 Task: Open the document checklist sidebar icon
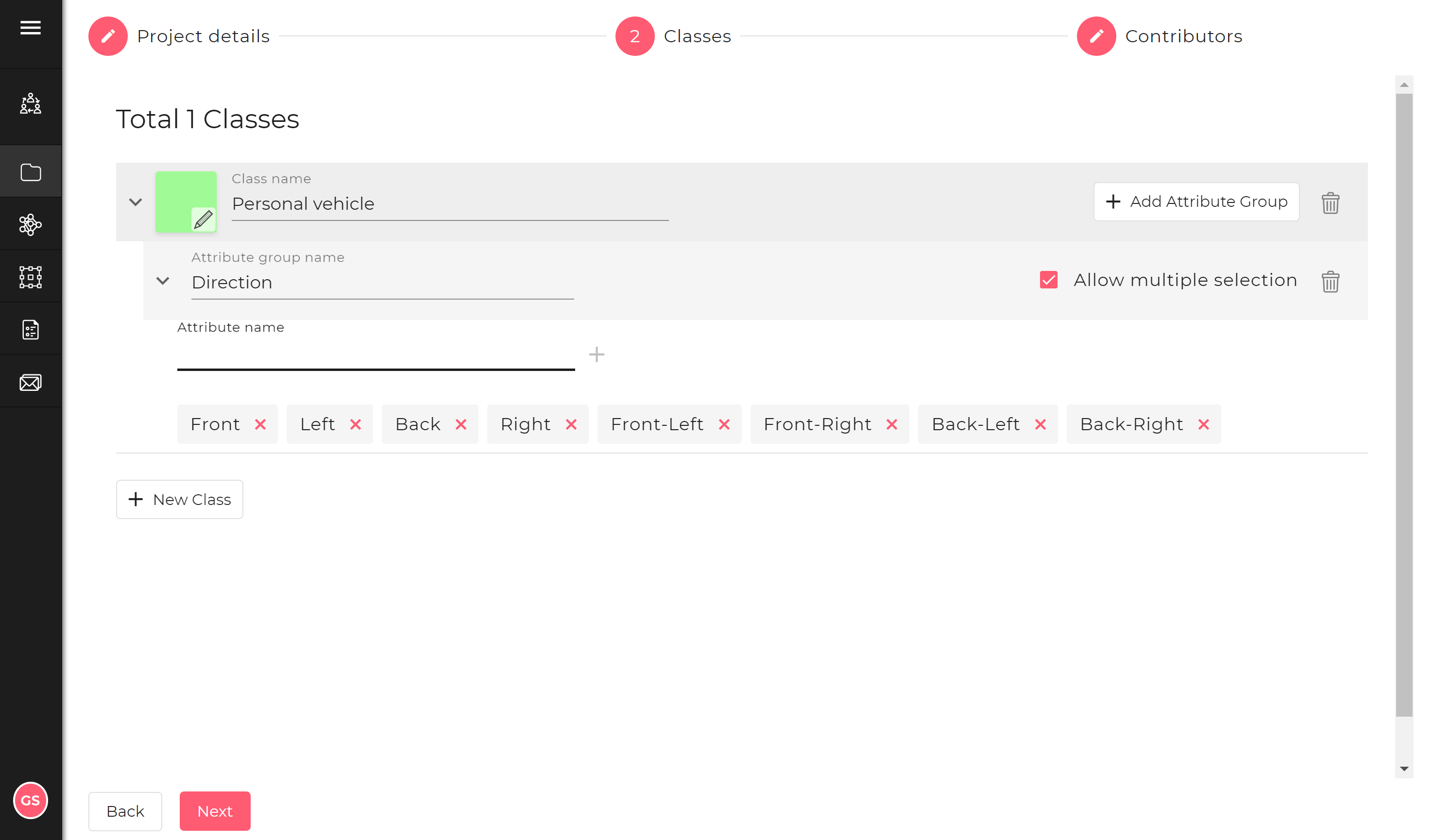coord(30,330)
